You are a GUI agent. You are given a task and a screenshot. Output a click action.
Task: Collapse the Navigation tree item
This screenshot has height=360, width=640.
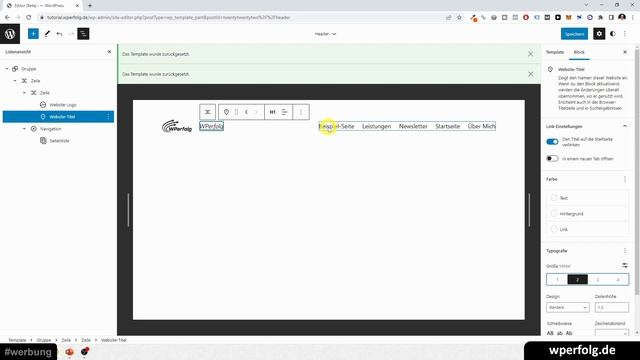click(24, 129)
